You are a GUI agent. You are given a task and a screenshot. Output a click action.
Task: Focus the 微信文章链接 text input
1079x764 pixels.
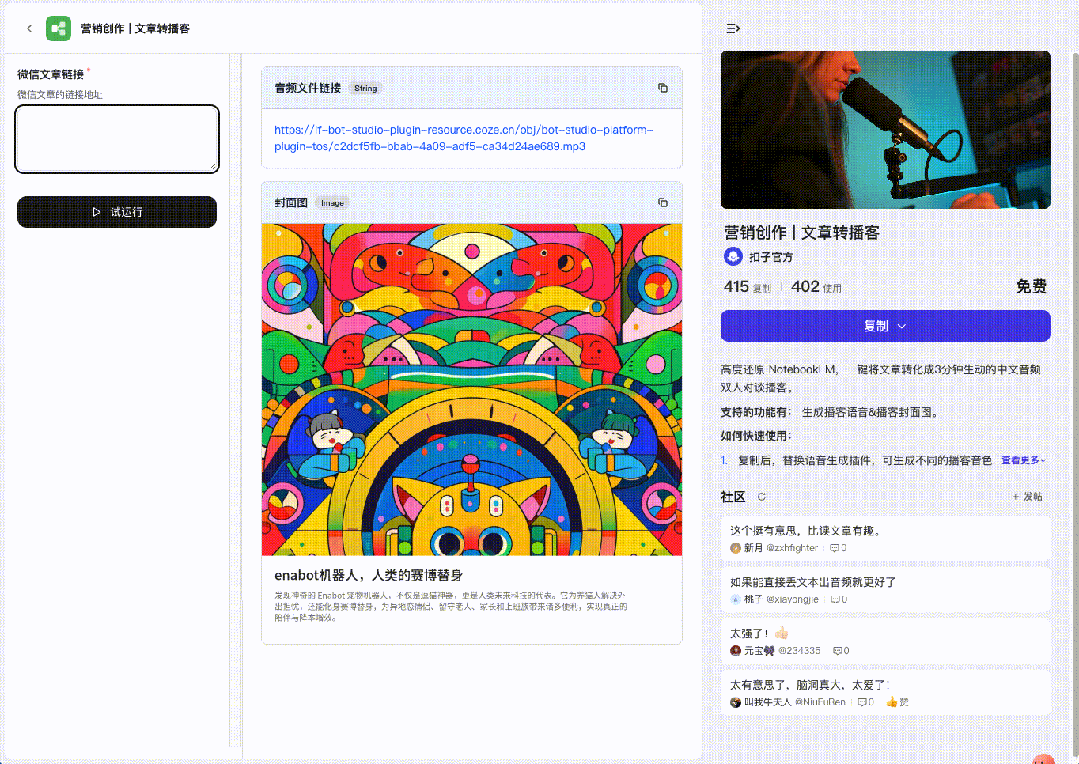click(117, 138)
